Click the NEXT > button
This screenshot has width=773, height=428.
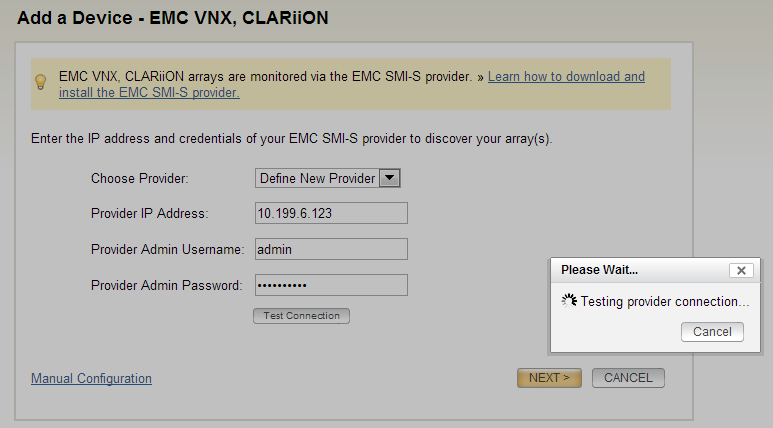549,378
